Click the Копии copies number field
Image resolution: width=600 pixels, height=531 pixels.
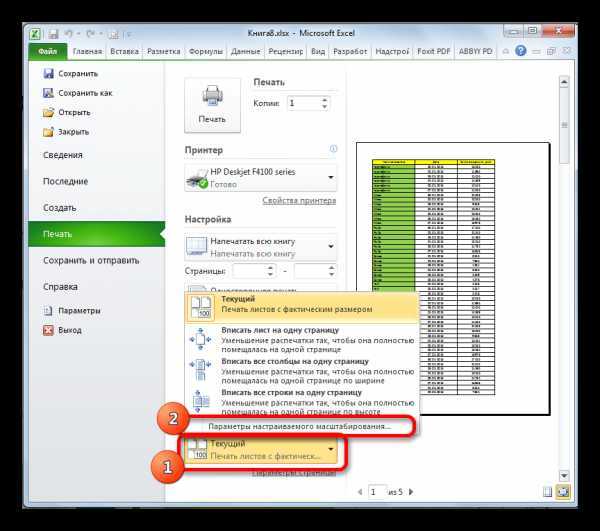coord(304,103)
